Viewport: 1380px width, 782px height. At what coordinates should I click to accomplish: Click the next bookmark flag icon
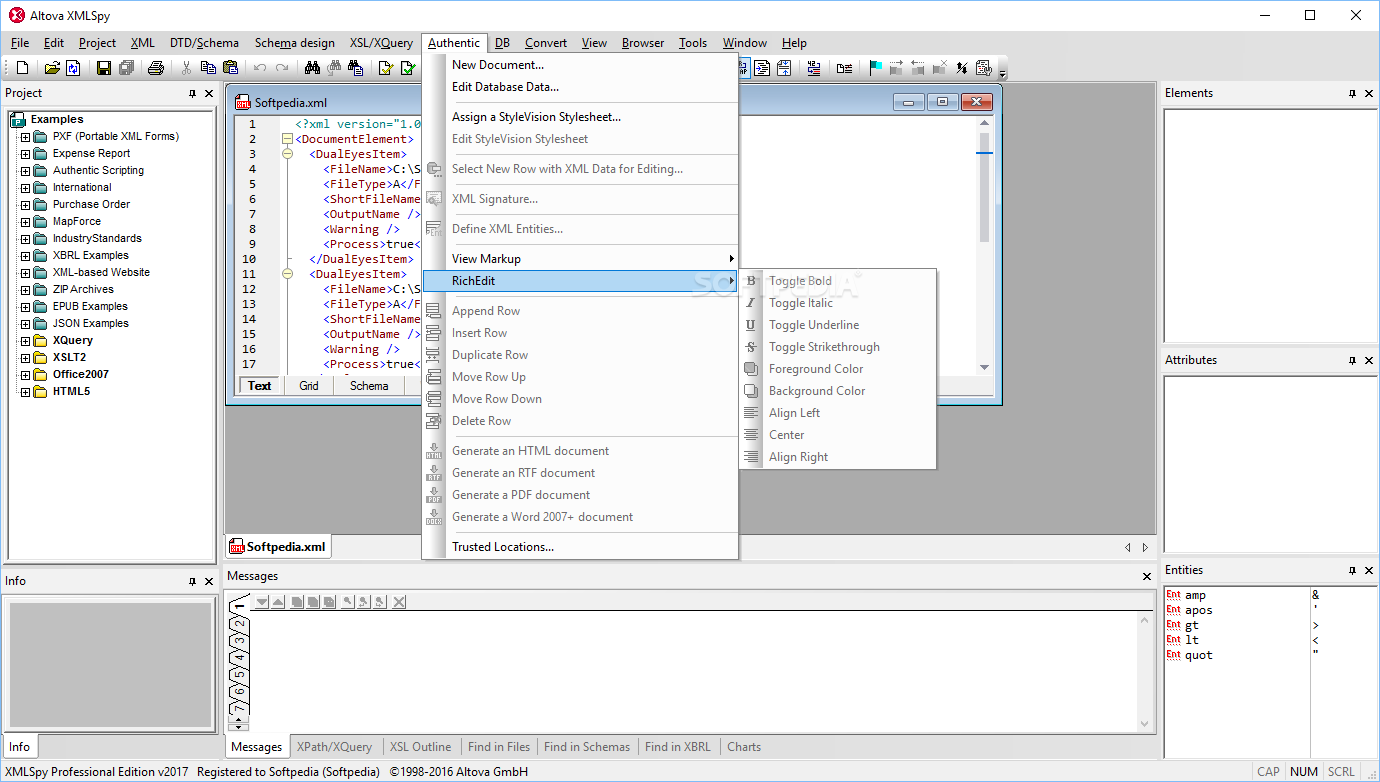tap(896, 68)
